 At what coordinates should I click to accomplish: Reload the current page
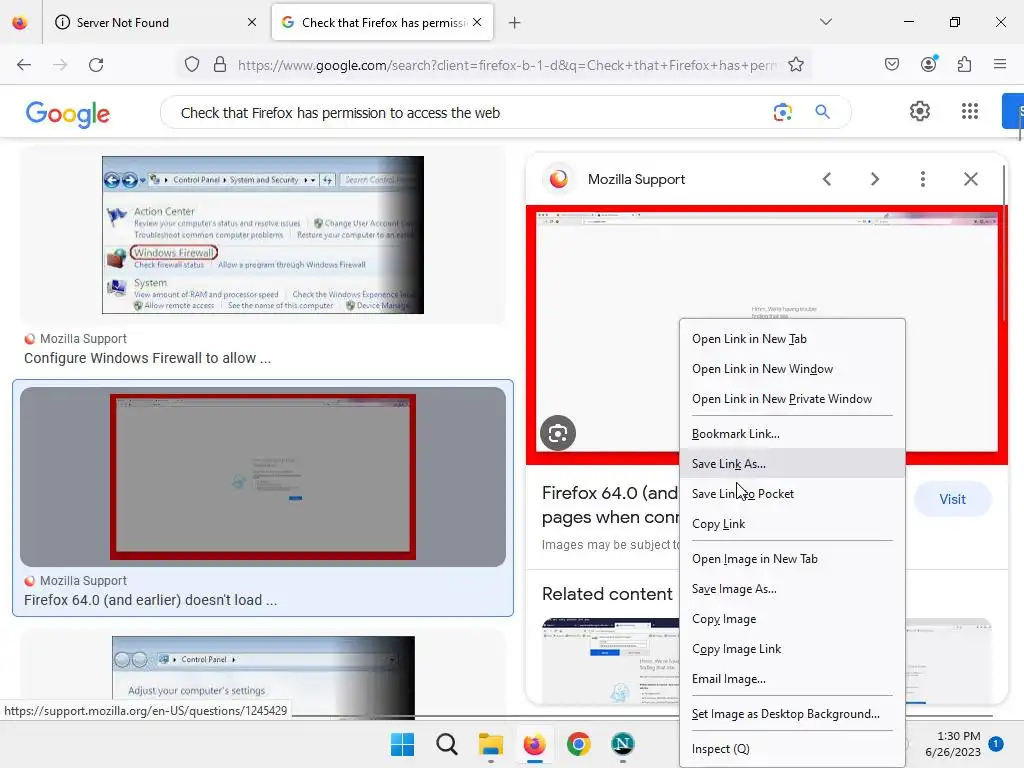pyautogui.click(x=96, y=65)
